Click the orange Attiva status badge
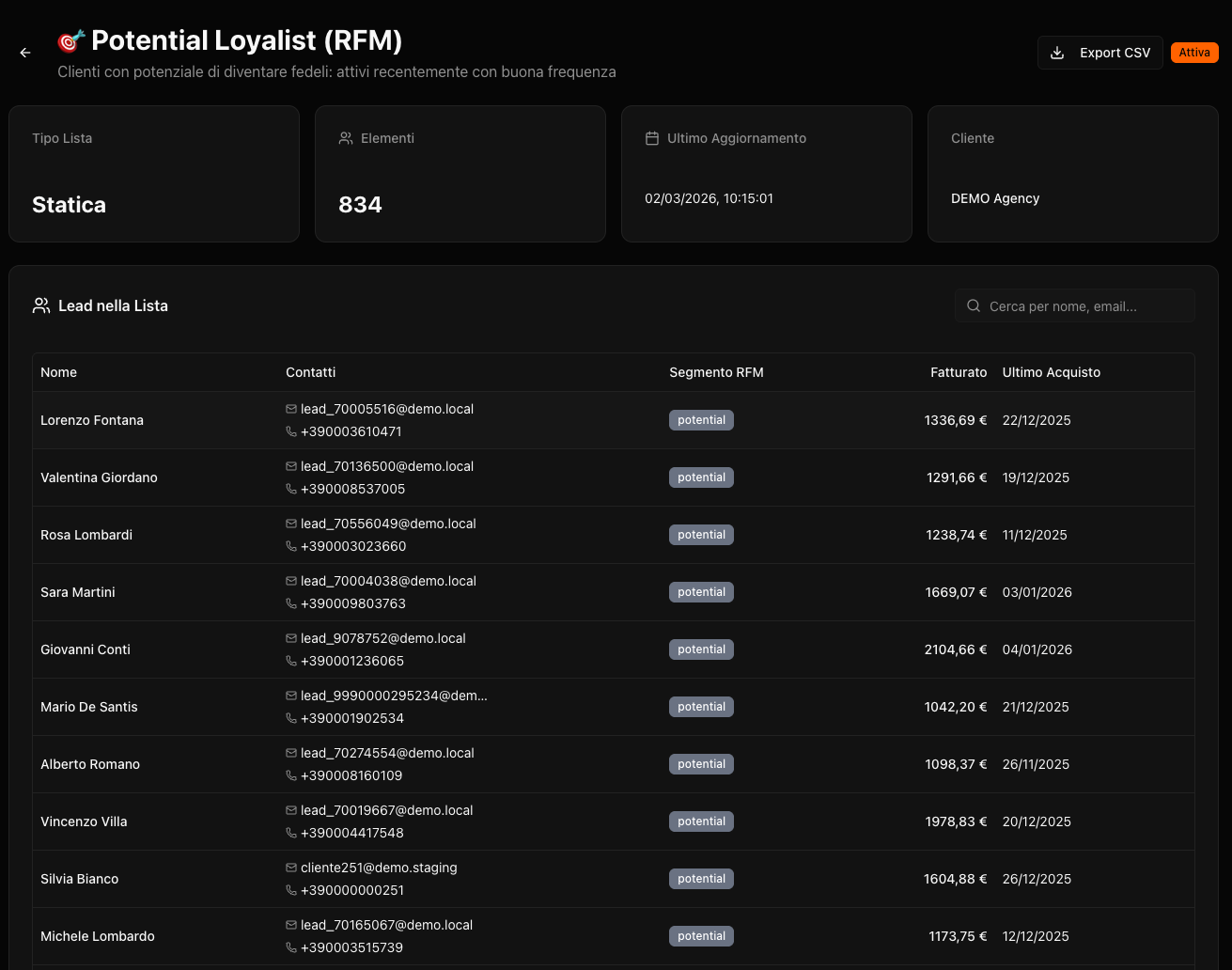Image resolution: width=1232 pixels, height=970 pixels. [x=1194, y=53]
